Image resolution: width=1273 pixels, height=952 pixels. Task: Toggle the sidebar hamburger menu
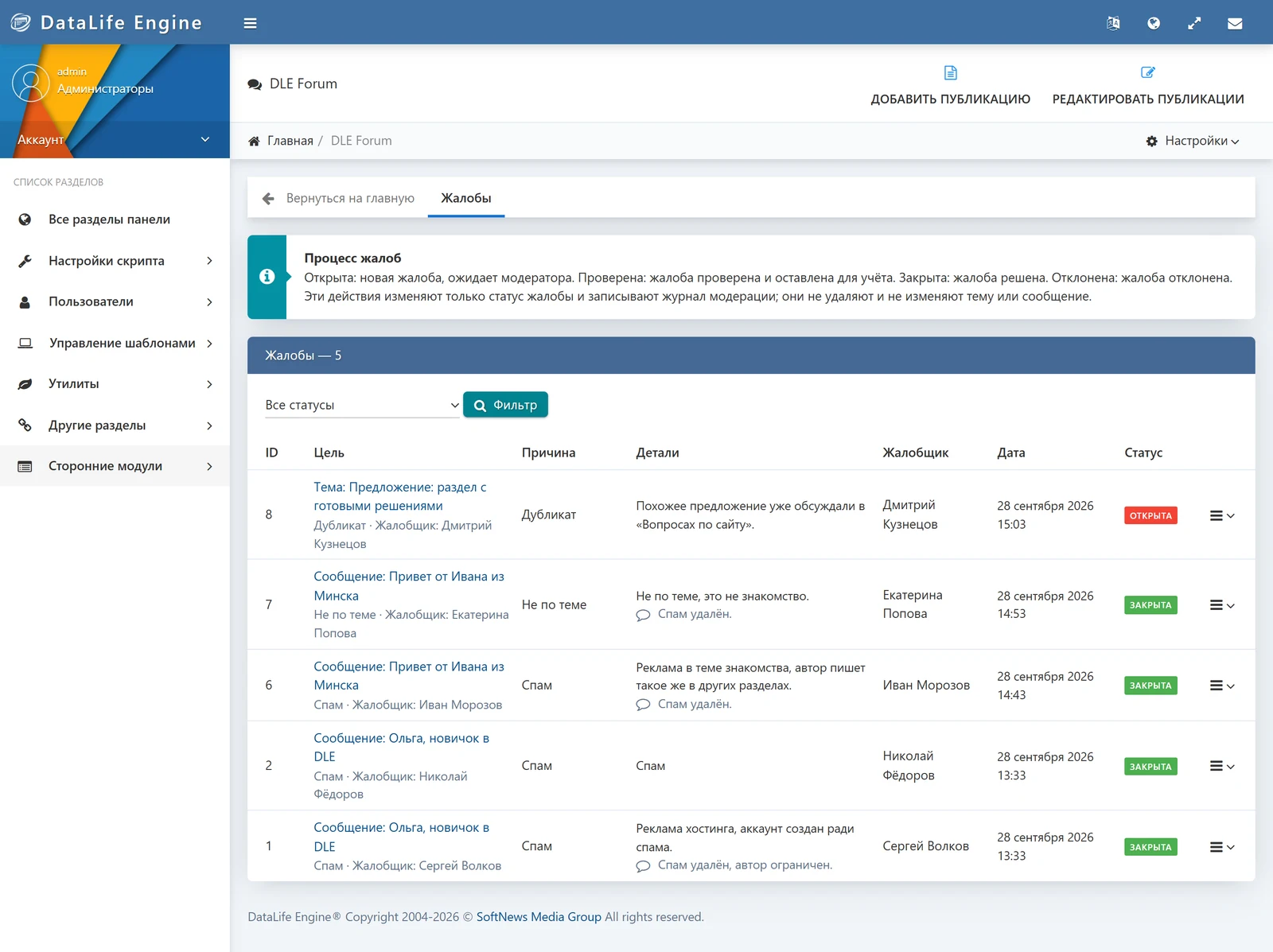[x=250, y=23]
